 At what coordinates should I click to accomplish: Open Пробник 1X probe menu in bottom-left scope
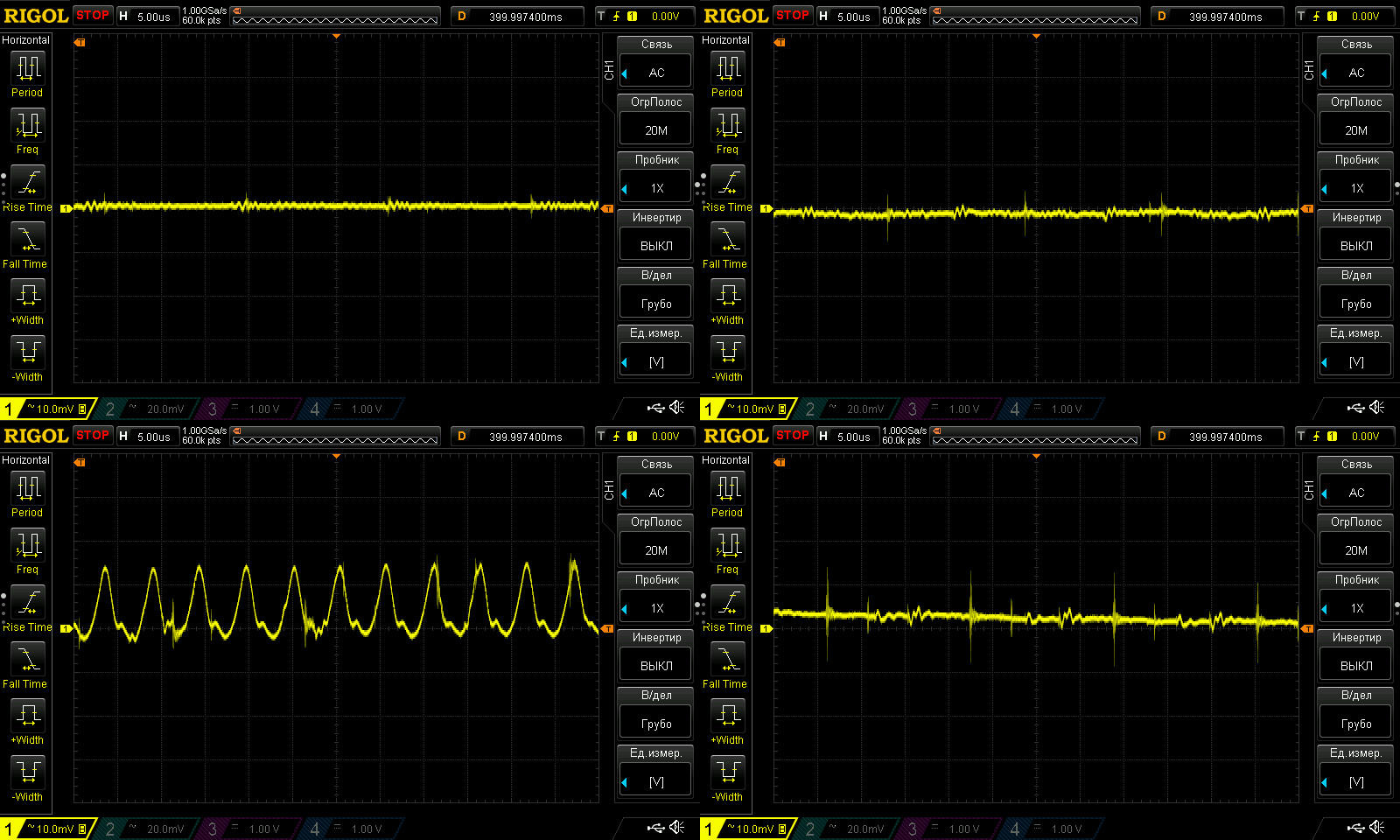click(656, 608)
